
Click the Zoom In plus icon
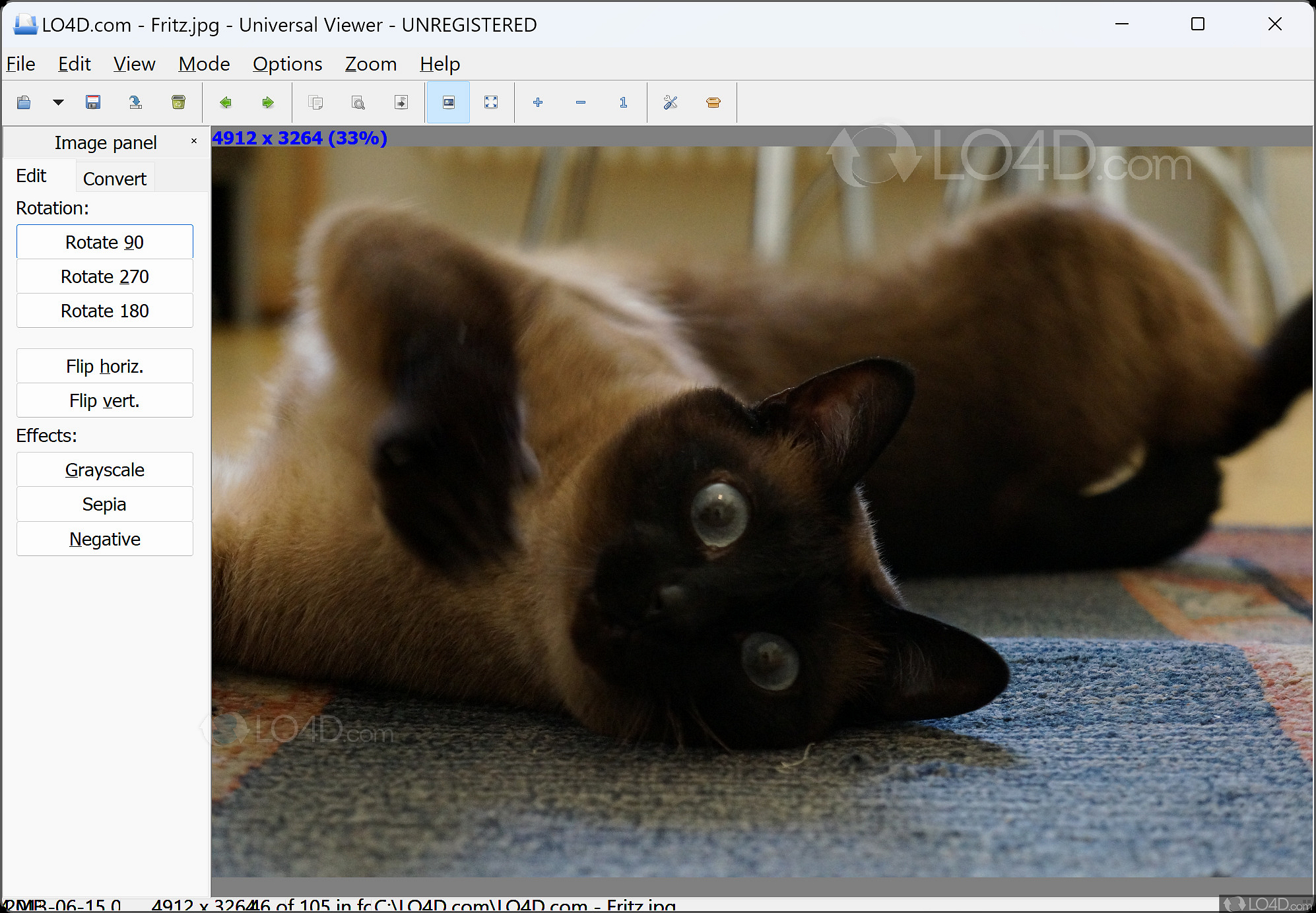pyautogui.click(x=538, y=102)
